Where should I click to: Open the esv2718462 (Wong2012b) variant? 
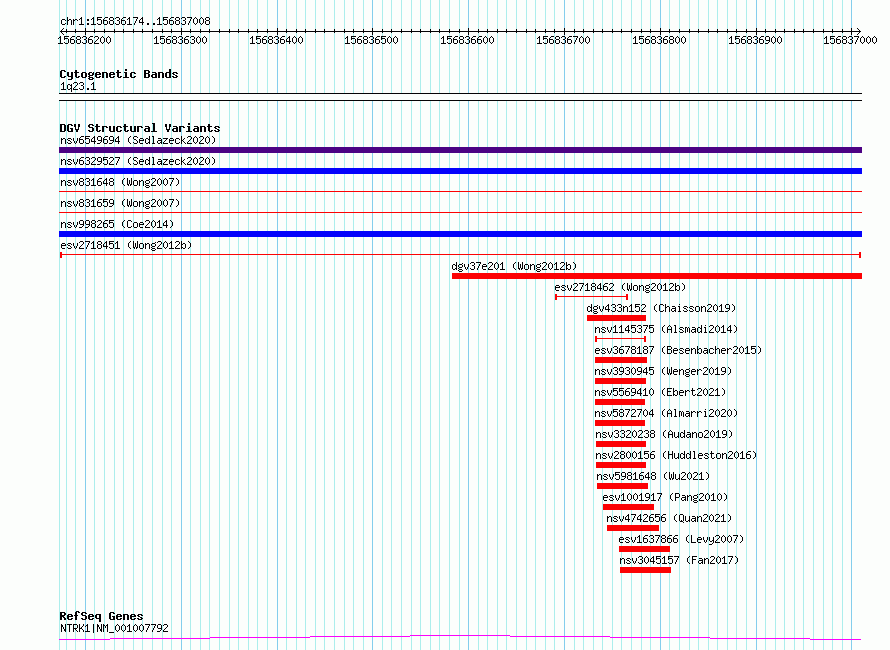[620, 287]
